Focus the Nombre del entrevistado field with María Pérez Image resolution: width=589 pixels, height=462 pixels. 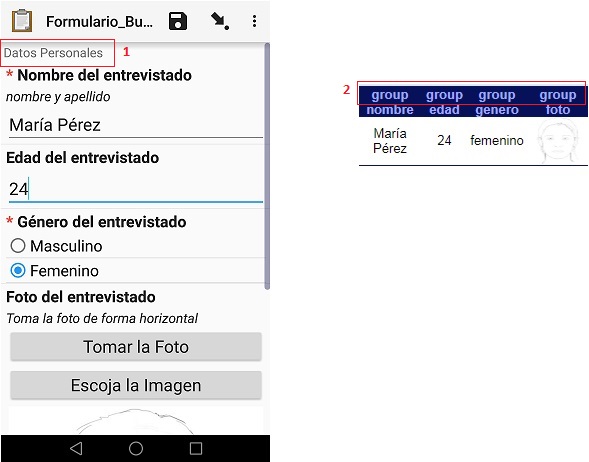136,125
